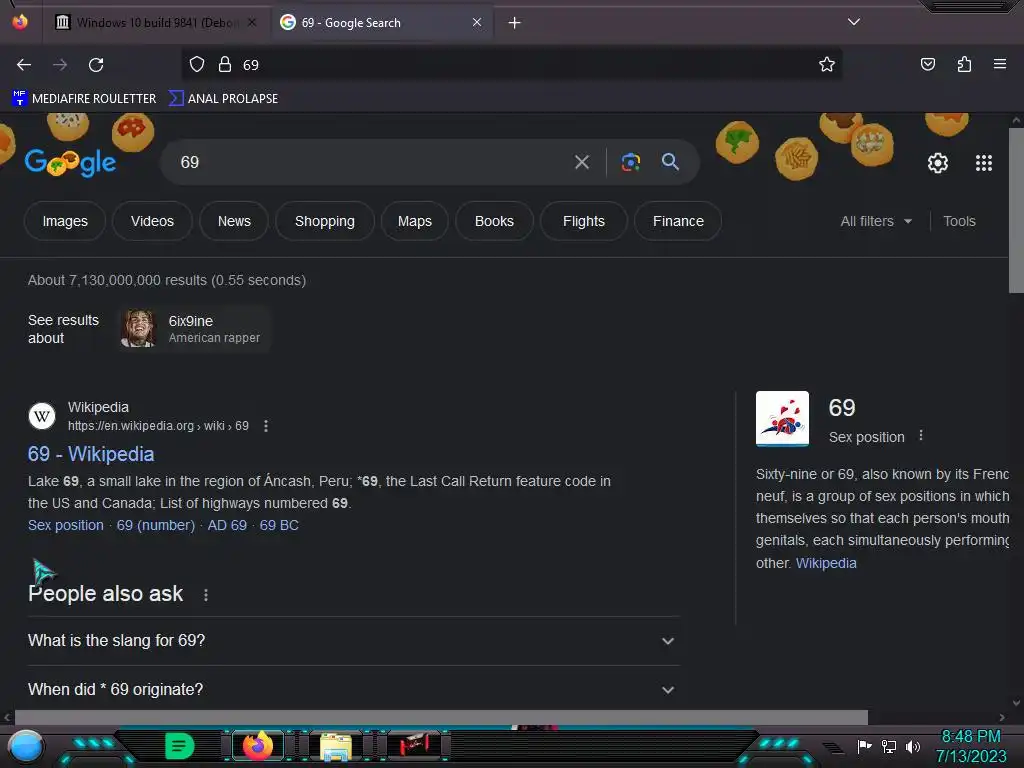This screenshot has height=768, width=1024.
Task: Open MEDIAFIRE ROULETTER bookmark
Action: point(84,99)
